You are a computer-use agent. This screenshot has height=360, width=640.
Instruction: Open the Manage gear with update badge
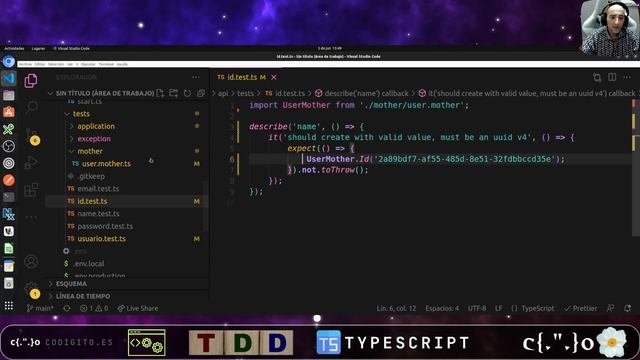[x=32, y=290]
